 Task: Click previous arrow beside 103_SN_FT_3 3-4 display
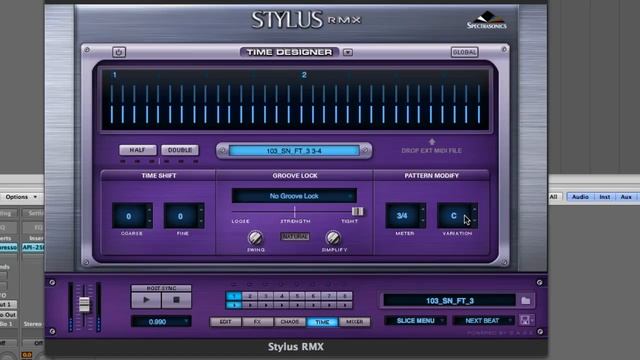click(x=222, y=151)
